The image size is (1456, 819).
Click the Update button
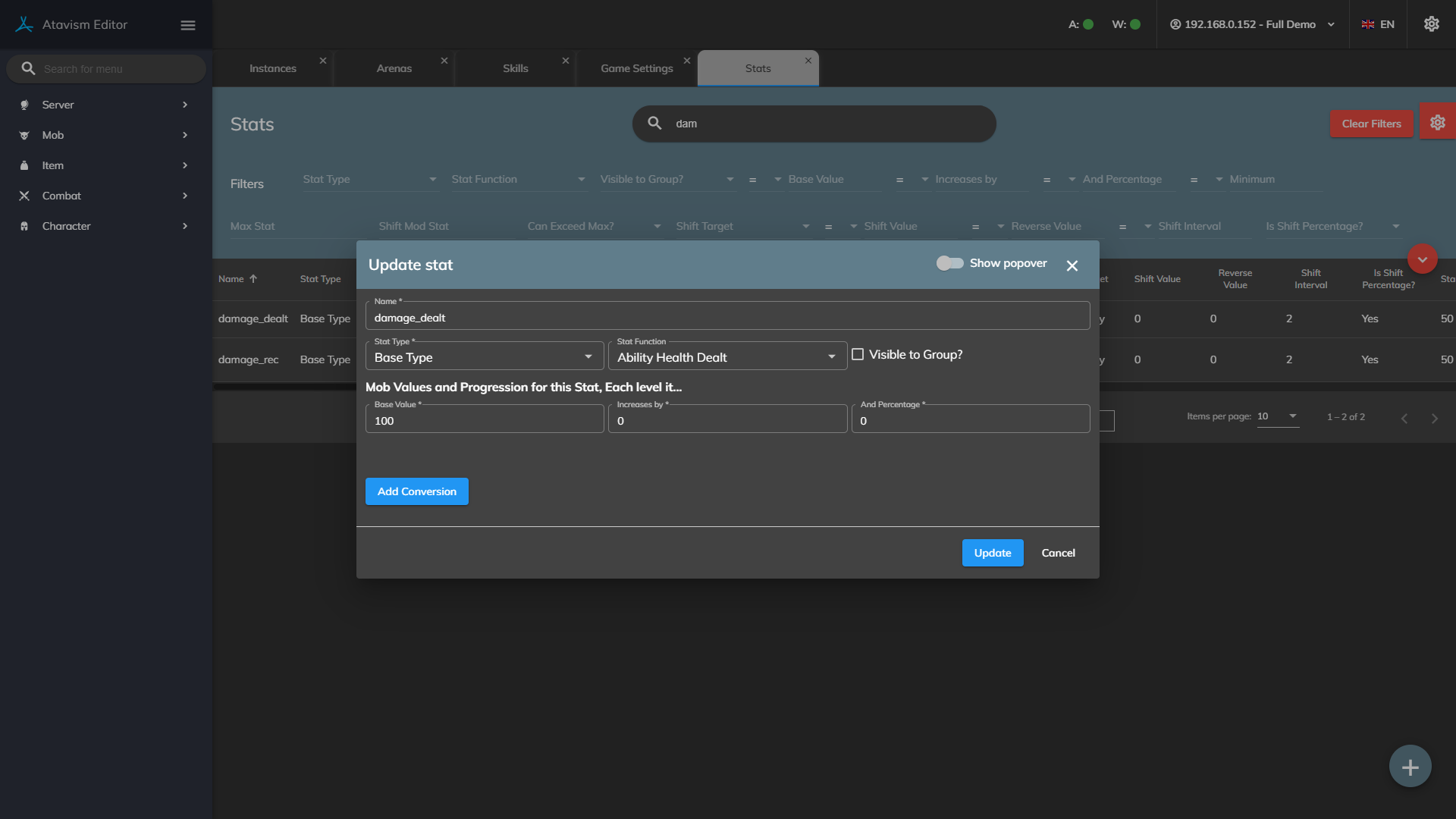point(992,553)
